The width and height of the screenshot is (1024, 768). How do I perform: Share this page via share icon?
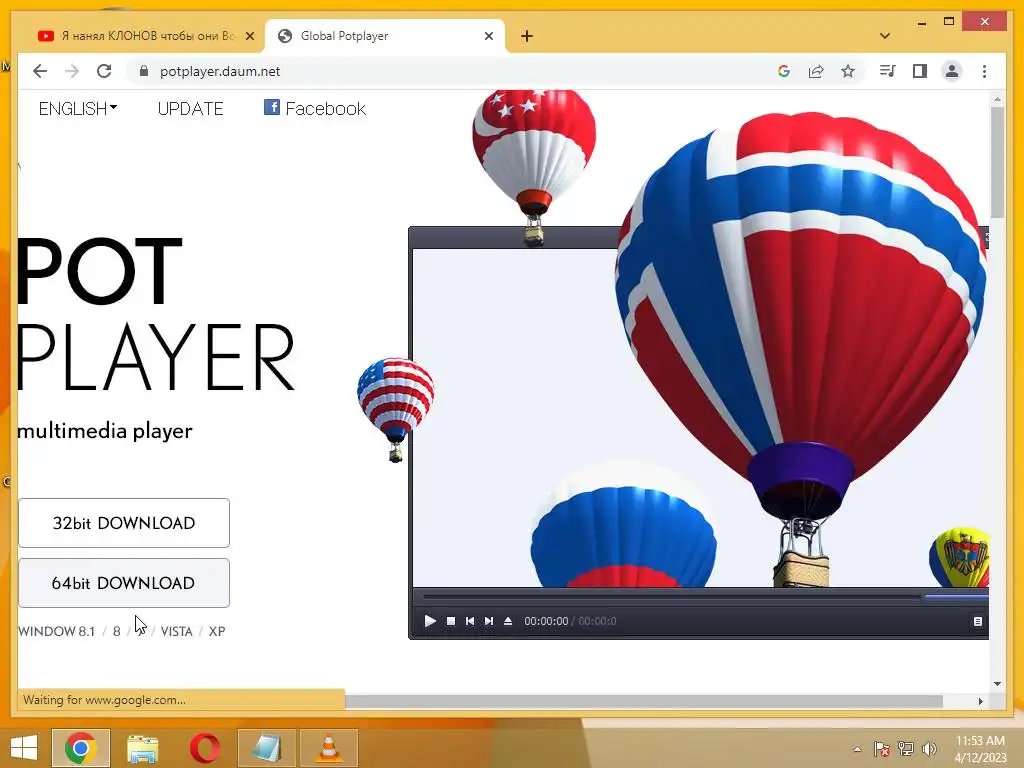point(816,71)
